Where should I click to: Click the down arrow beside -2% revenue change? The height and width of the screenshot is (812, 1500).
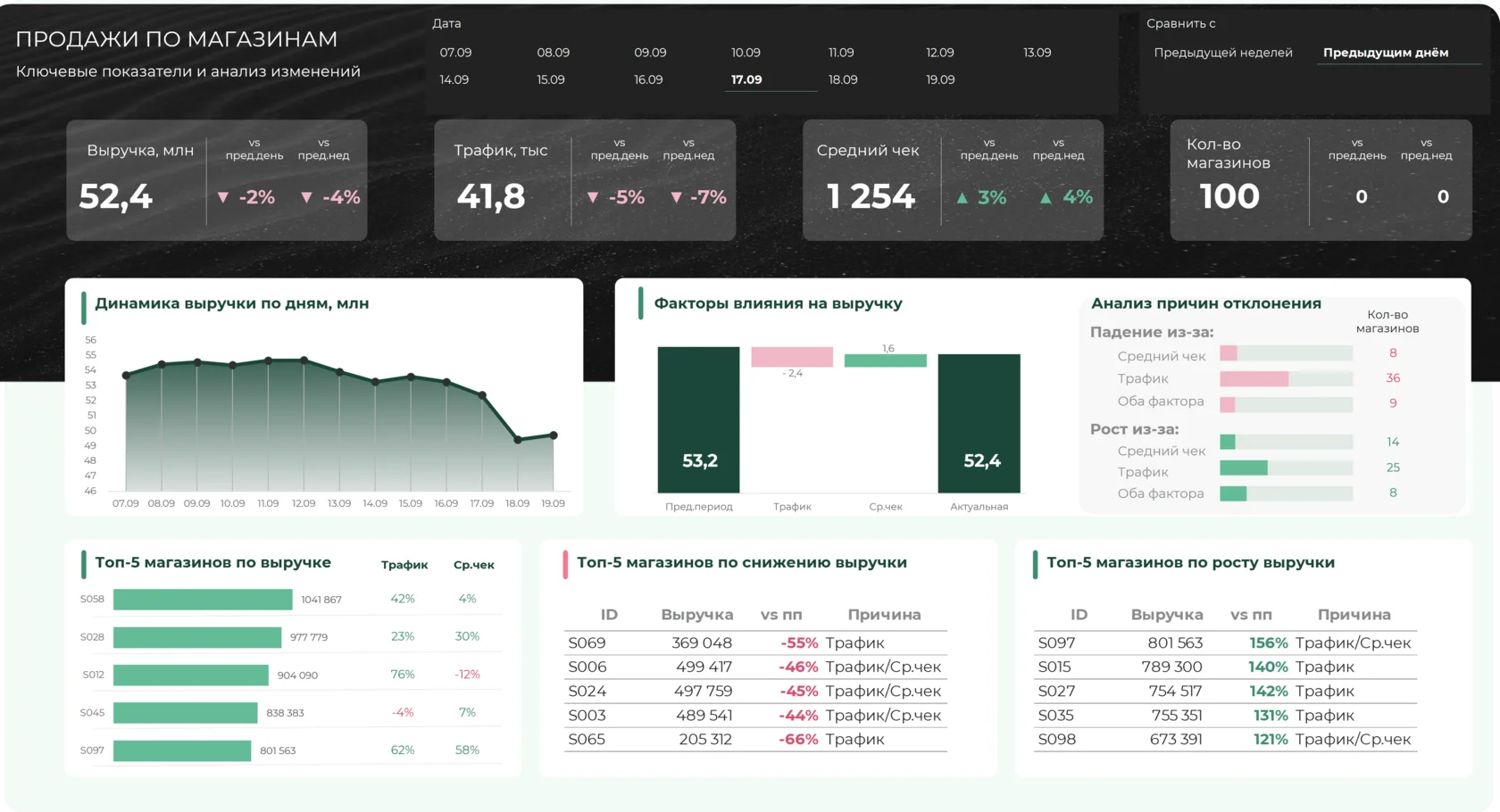pos(223,197)
